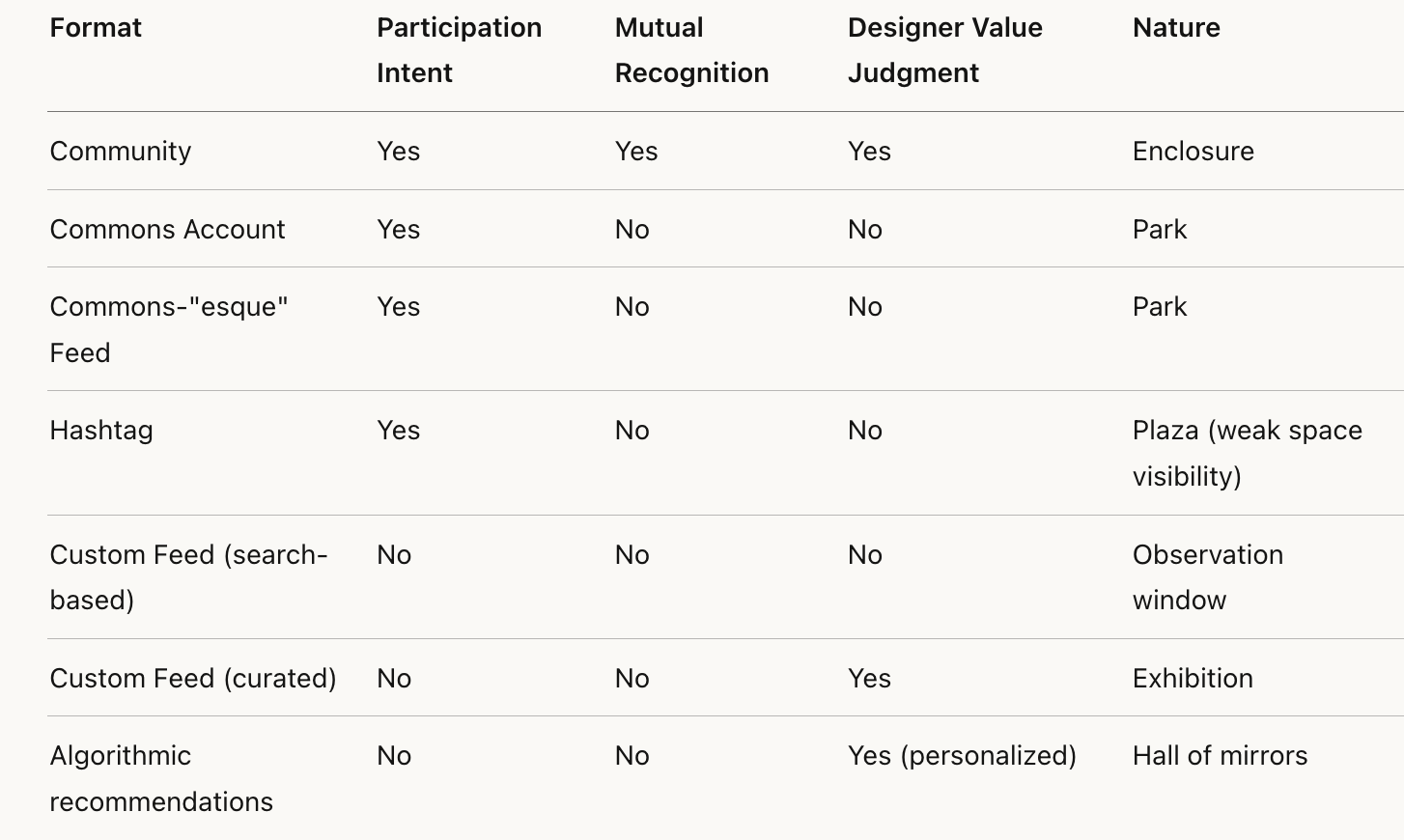1404x840 pixels.
Task: Click the "Participation Intent" column header
Action: (459, 50)
